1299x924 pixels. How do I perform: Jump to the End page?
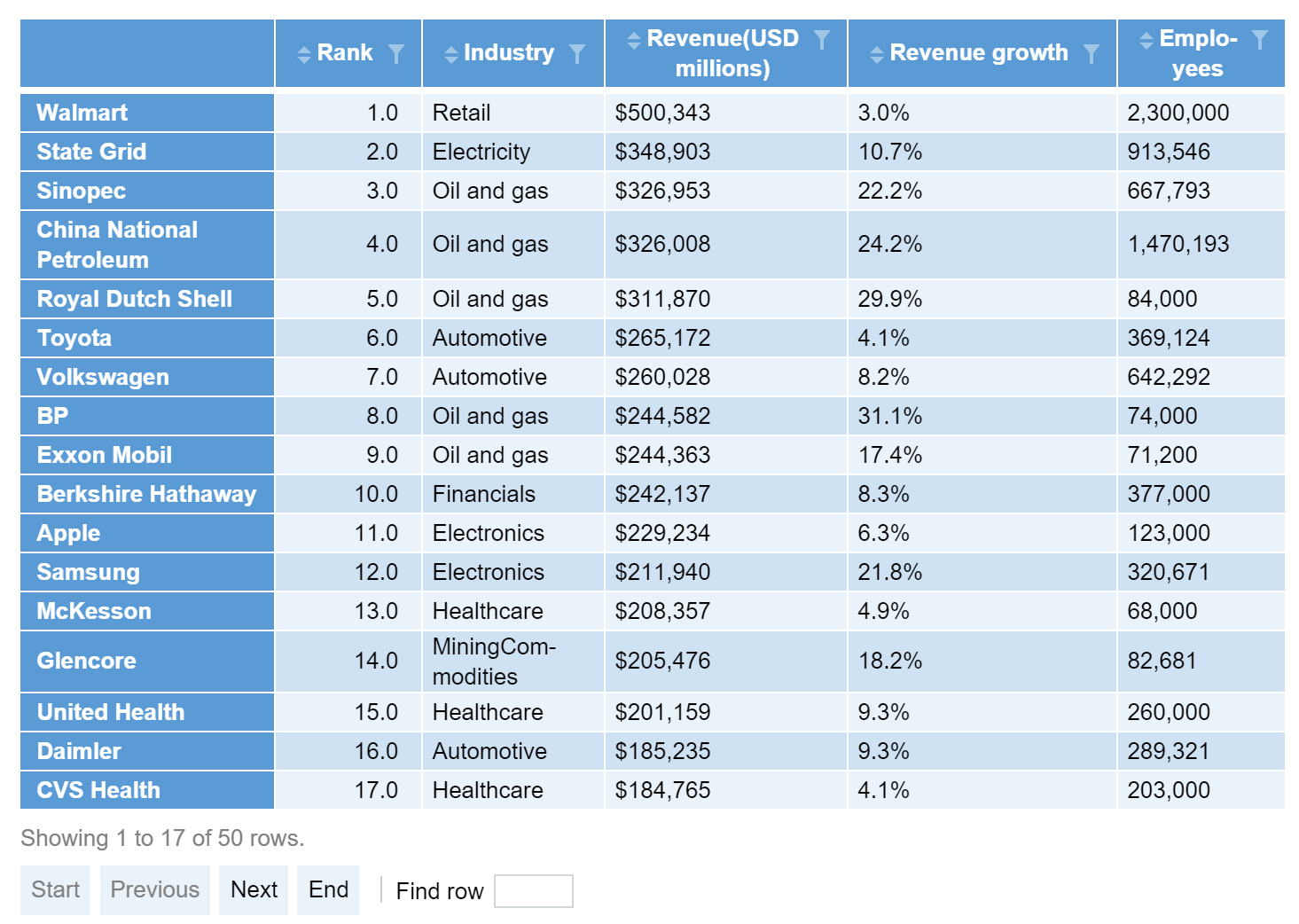tap(328, 889)
